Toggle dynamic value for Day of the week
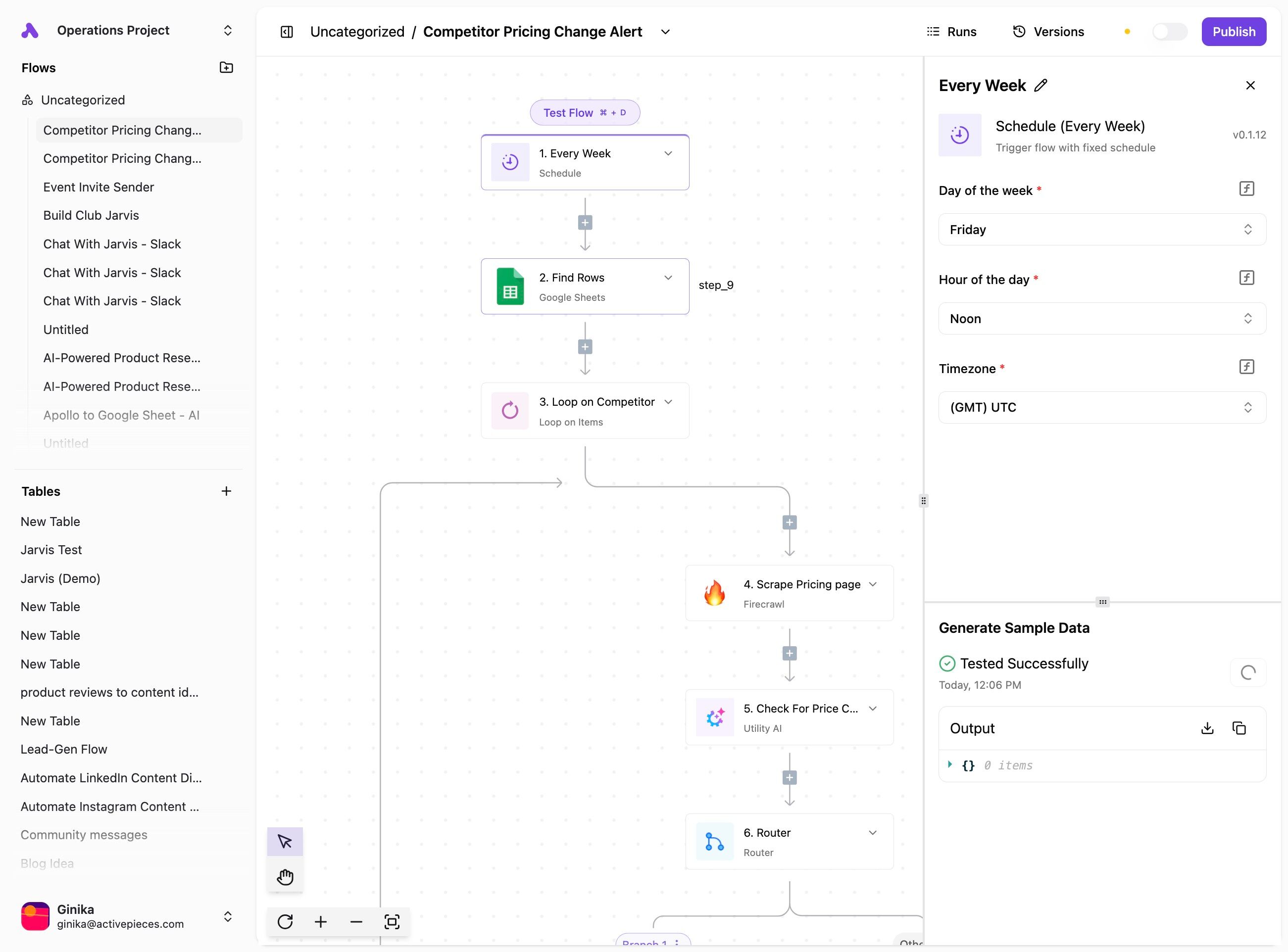1288x952 pixels. point(1246,189)
